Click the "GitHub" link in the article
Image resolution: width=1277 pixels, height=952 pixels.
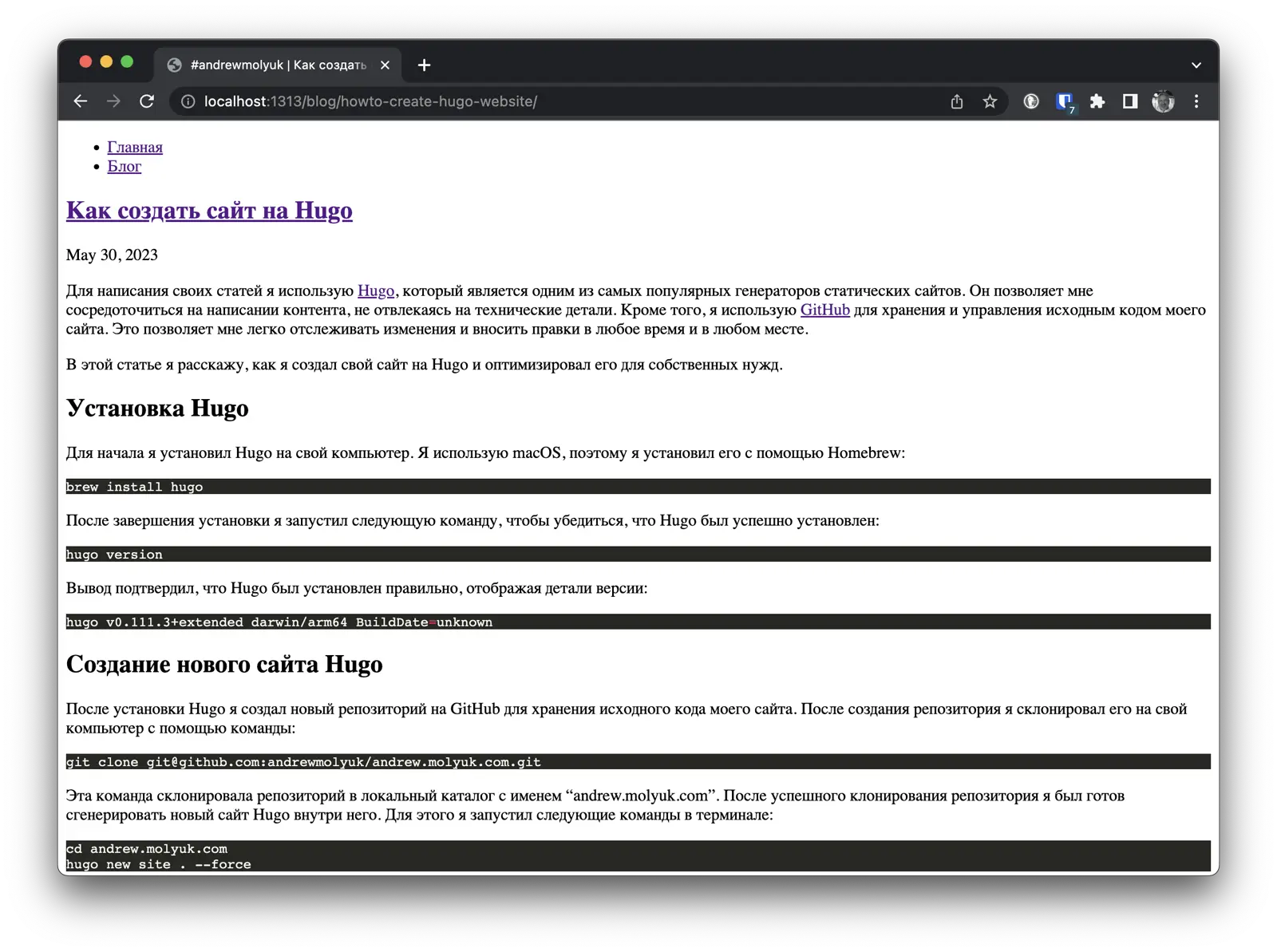click(x=824, y=310)
